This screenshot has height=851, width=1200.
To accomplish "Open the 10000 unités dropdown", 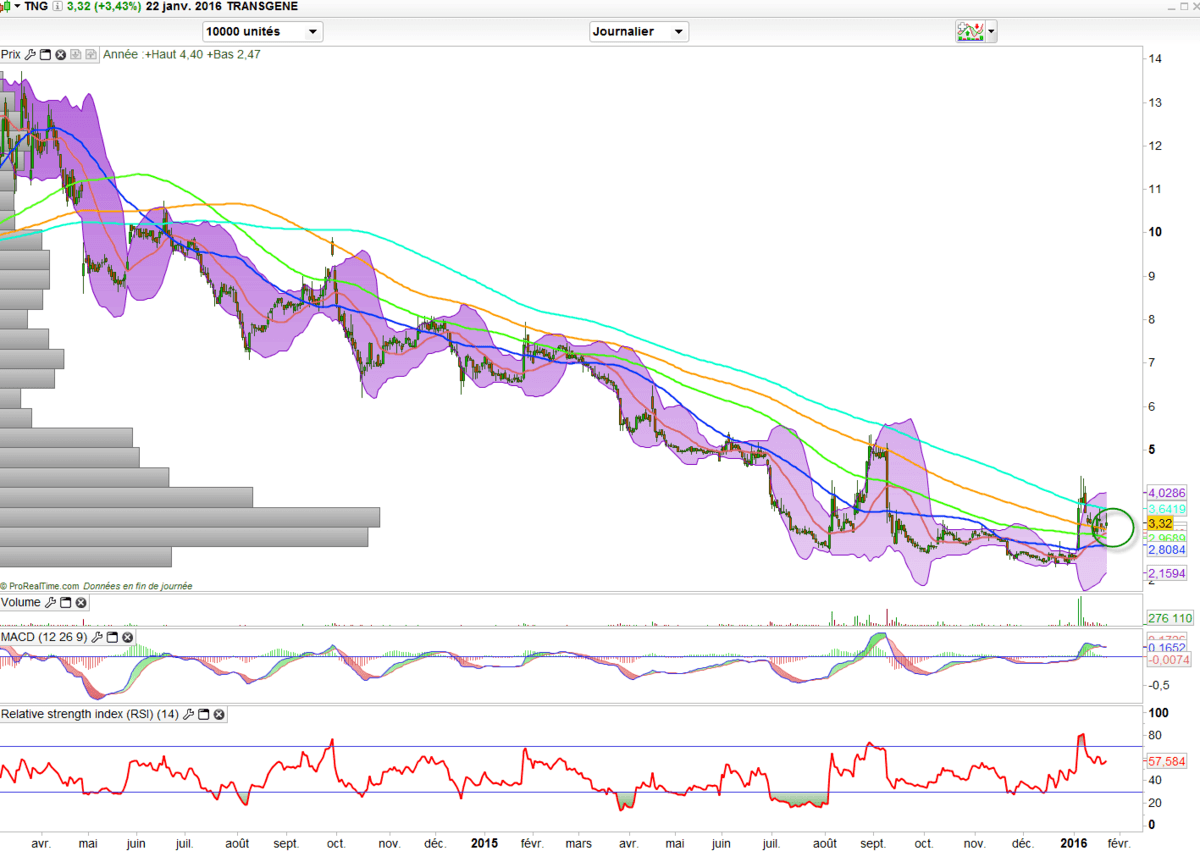I will tap(262, 31).
